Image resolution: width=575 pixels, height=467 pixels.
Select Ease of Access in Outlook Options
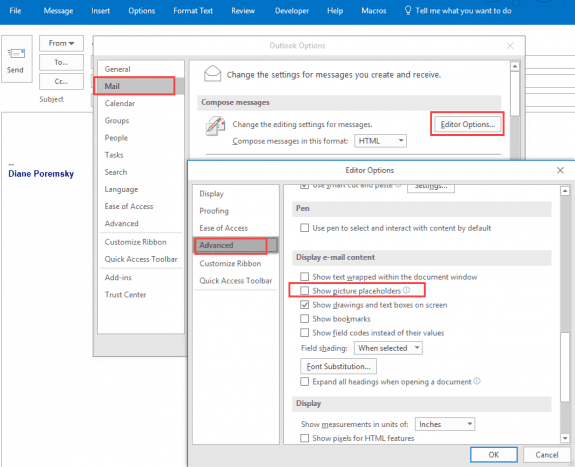tap(141, 206)
